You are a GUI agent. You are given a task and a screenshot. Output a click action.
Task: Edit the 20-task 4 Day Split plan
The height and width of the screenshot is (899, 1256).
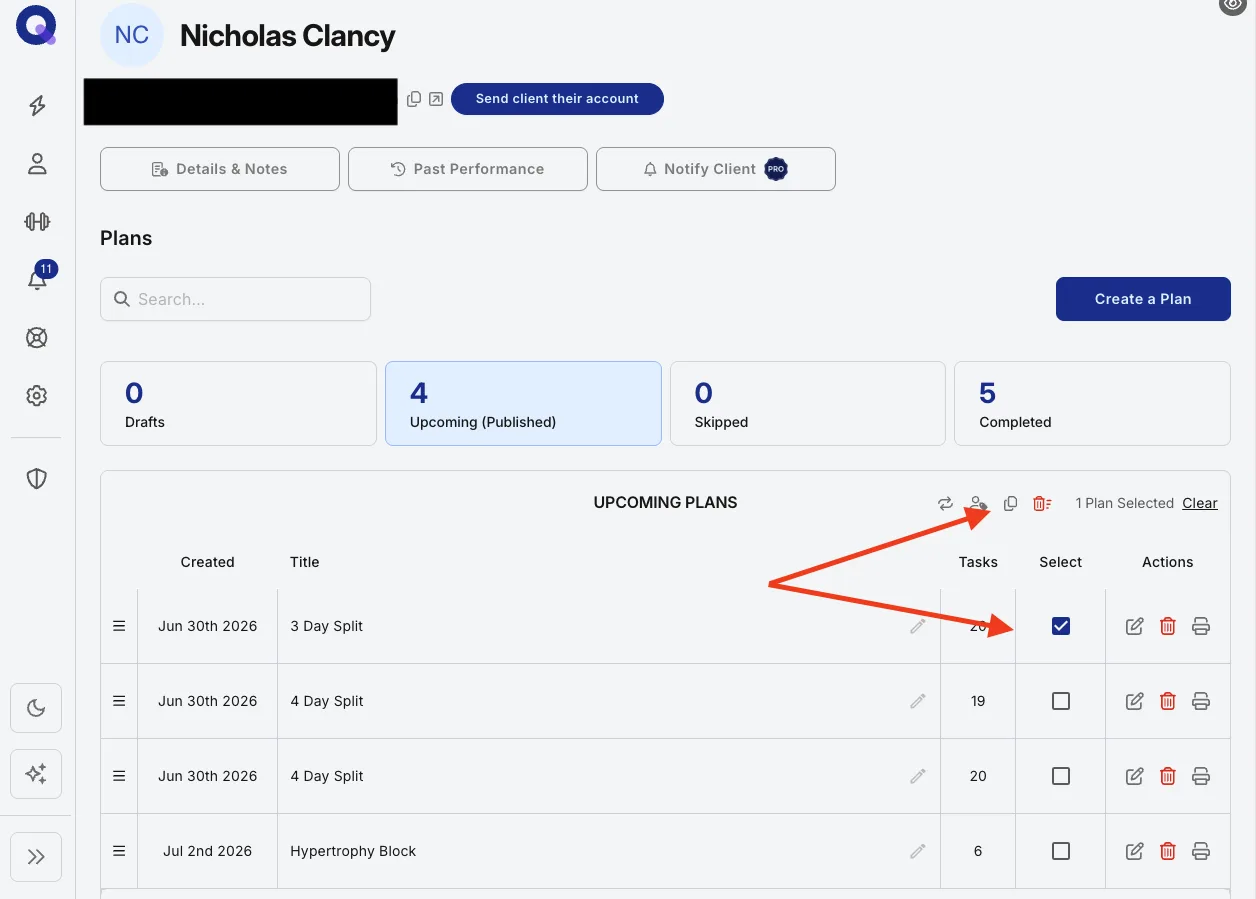(x=1135, y=776)
